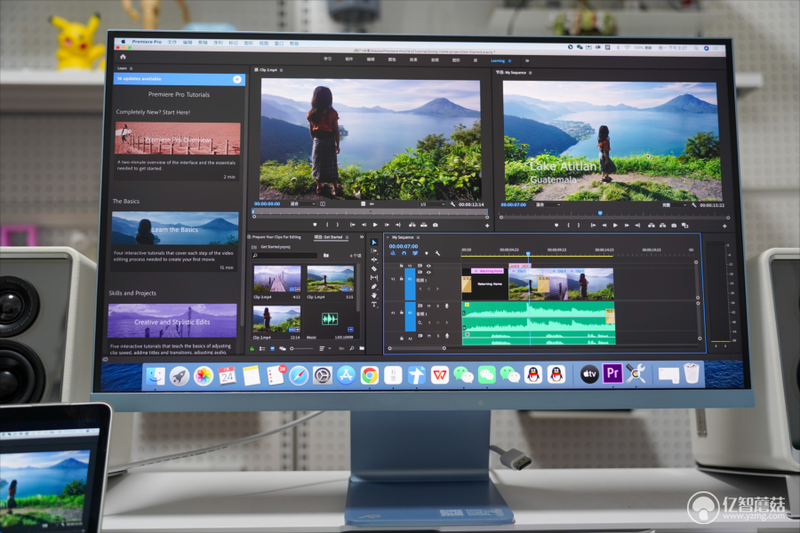Screen dimensions: 800x533
Task: Mute audio track A1
Action: click(x=429, y=306)
